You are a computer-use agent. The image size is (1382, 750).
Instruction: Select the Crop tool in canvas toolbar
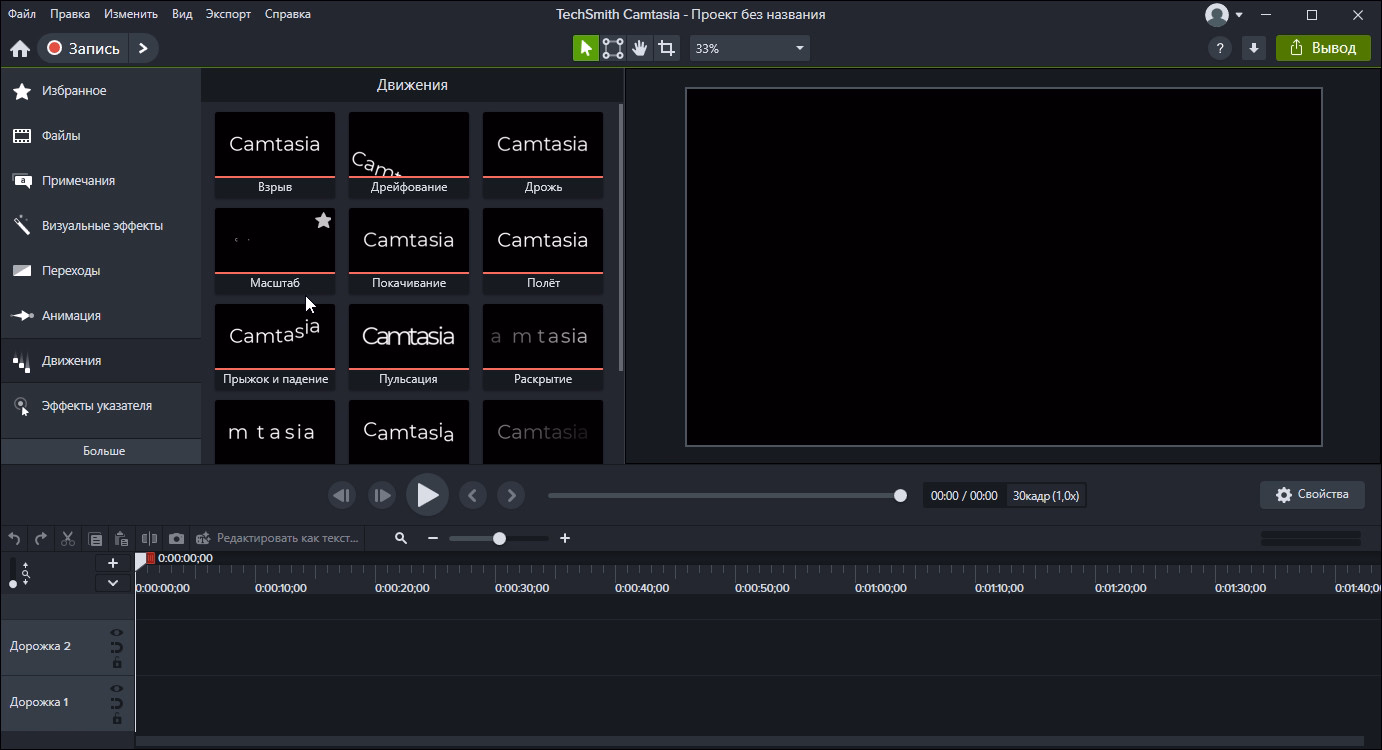tap(666, 48)
